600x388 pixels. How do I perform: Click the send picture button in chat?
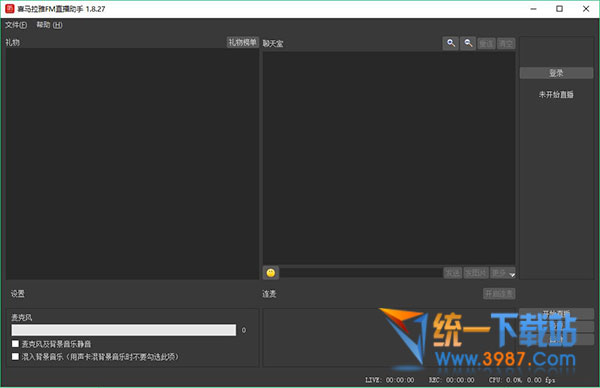pyautogui.click(x=476, y=273)
